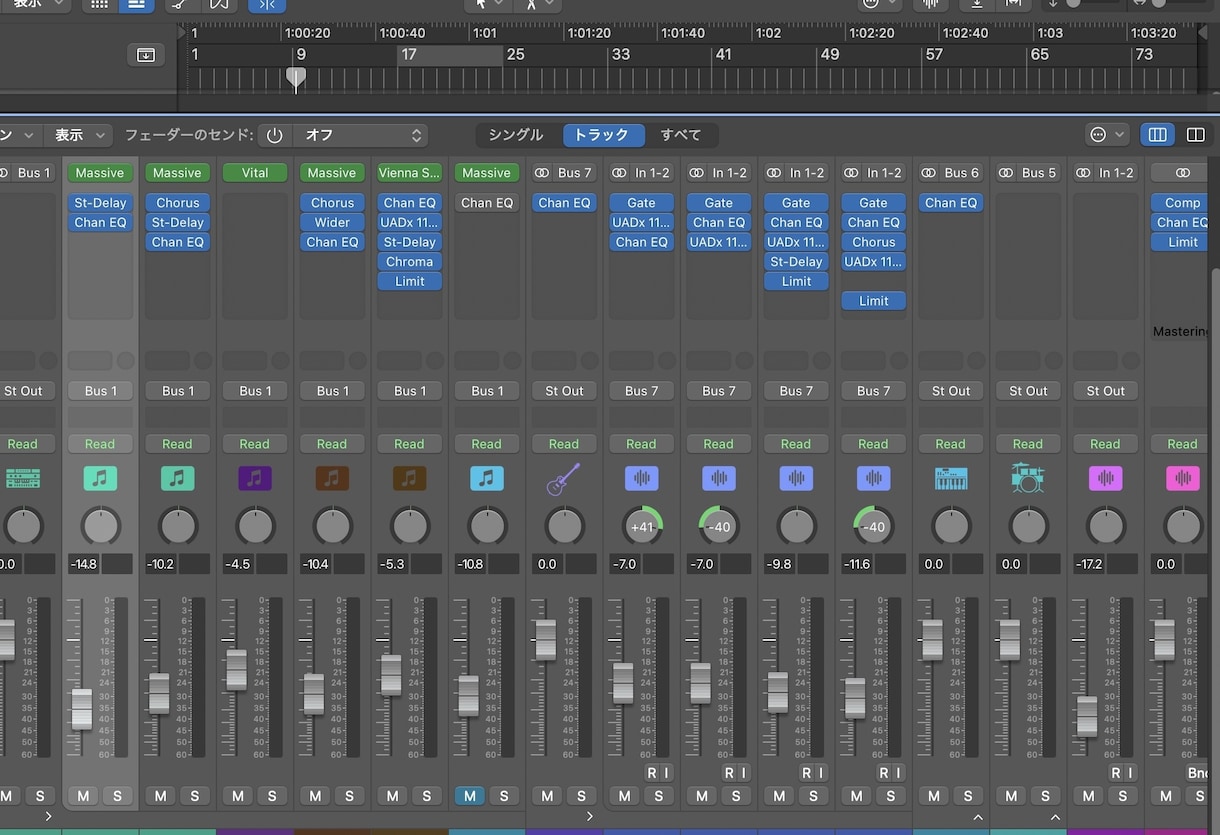Click the -4.5 peak level display
Image resolution: width=1220 pixels, height=835 pixels.
(x=238, y=564)
